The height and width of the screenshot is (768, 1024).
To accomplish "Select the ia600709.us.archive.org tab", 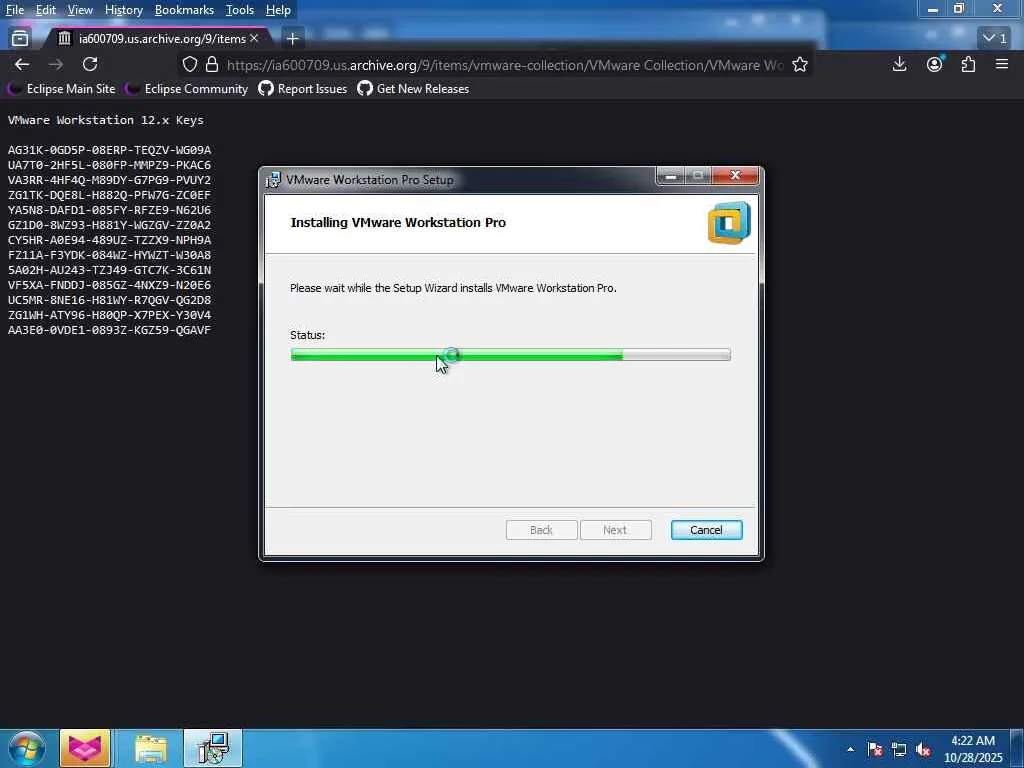I will [157, 39].
